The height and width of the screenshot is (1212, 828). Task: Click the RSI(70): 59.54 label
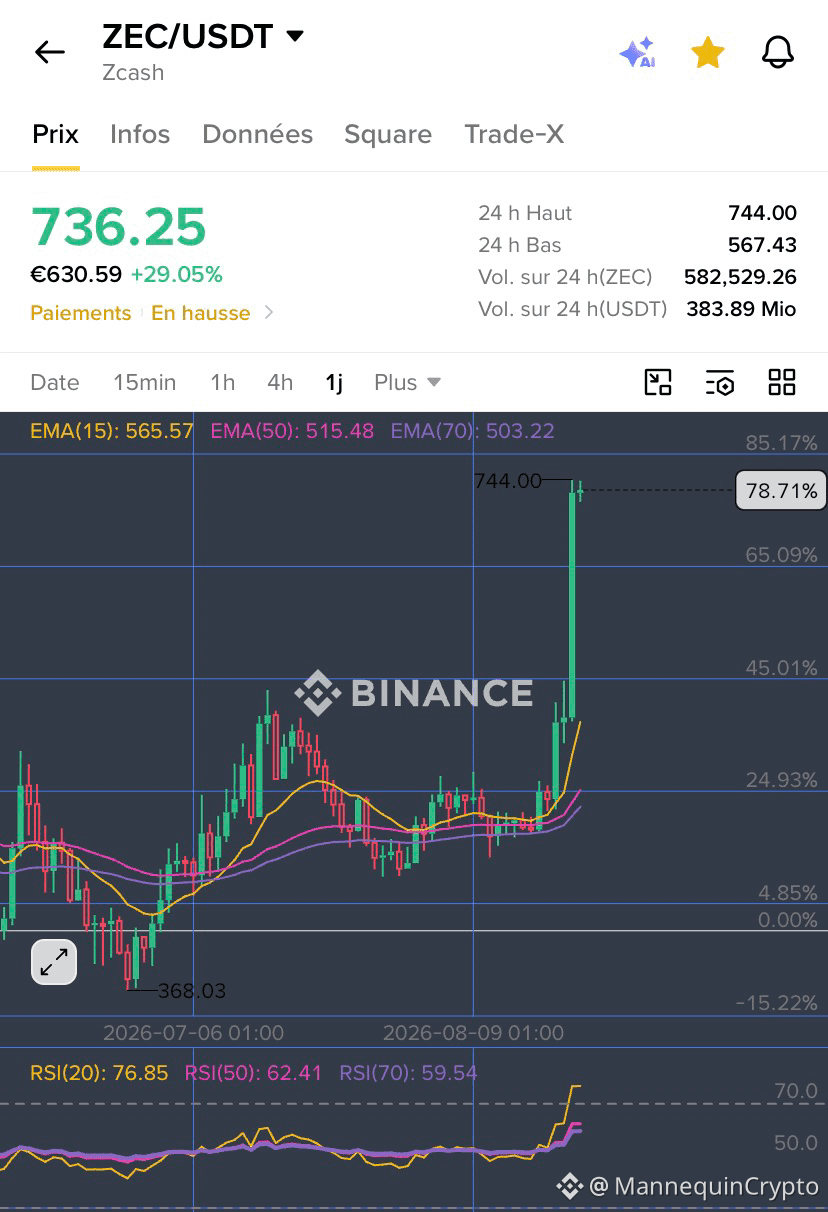pyautogui.click(x=409, y=1073)
